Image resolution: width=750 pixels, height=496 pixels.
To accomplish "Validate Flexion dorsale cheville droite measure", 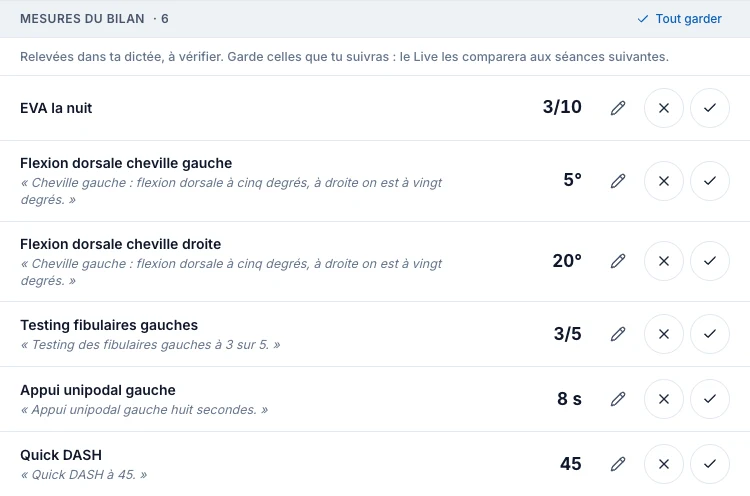I will [x=709, y=261].
